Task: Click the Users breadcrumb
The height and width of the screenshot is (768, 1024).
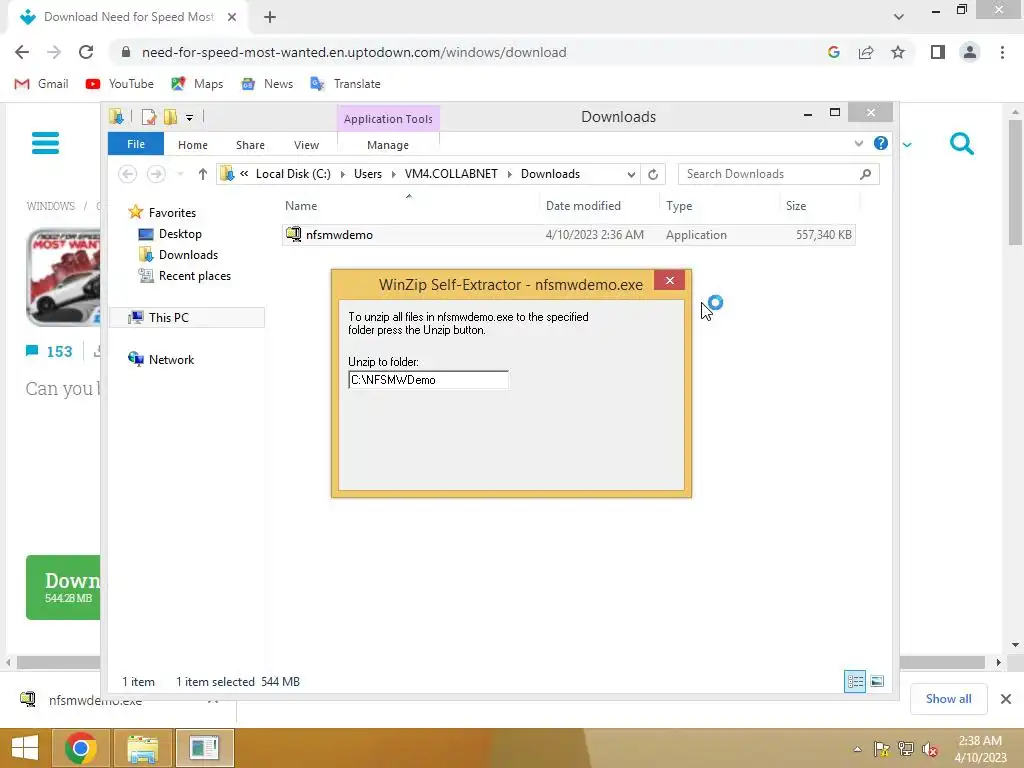Action: [368, 174]
